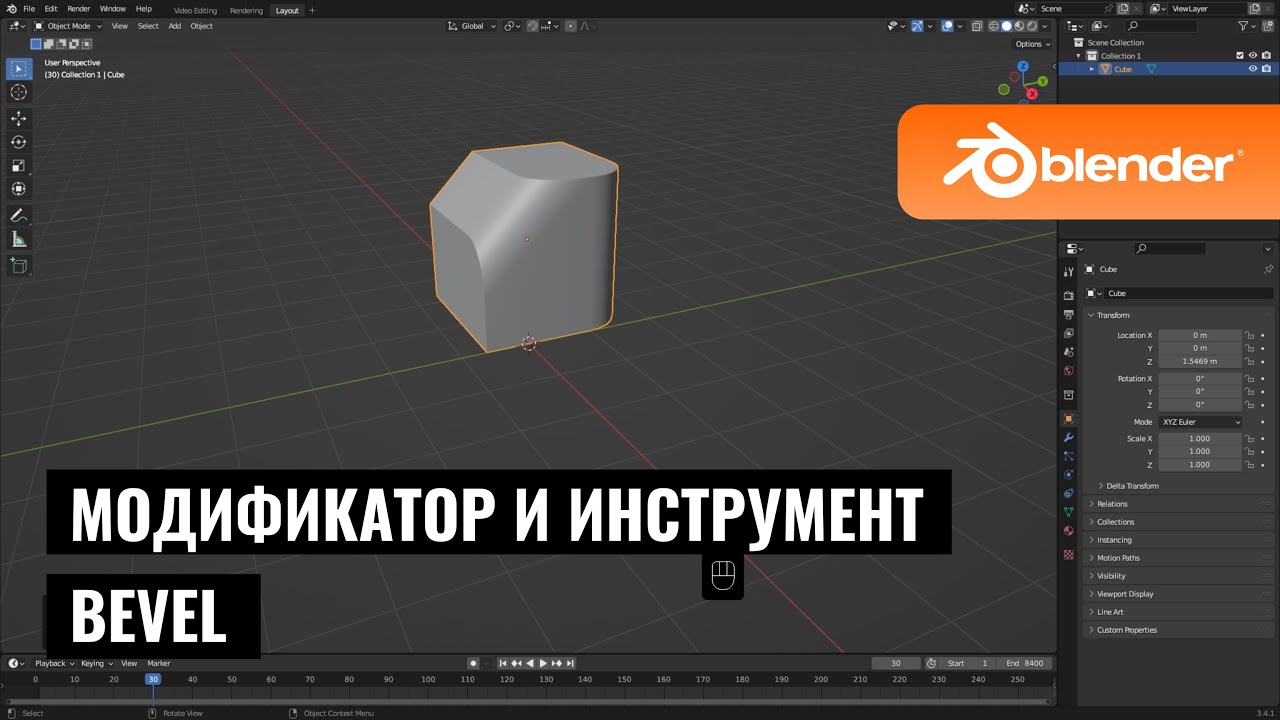Disable Cube in renders via camera icon

pos(1266,69)
